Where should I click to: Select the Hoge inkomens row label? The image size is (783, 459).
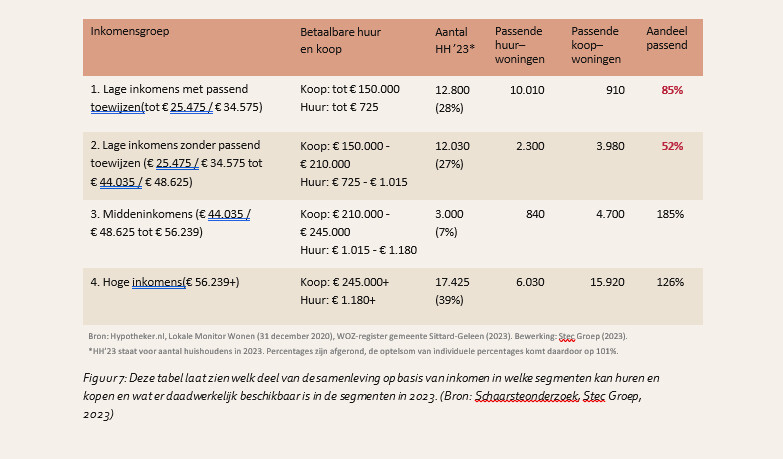165,282
